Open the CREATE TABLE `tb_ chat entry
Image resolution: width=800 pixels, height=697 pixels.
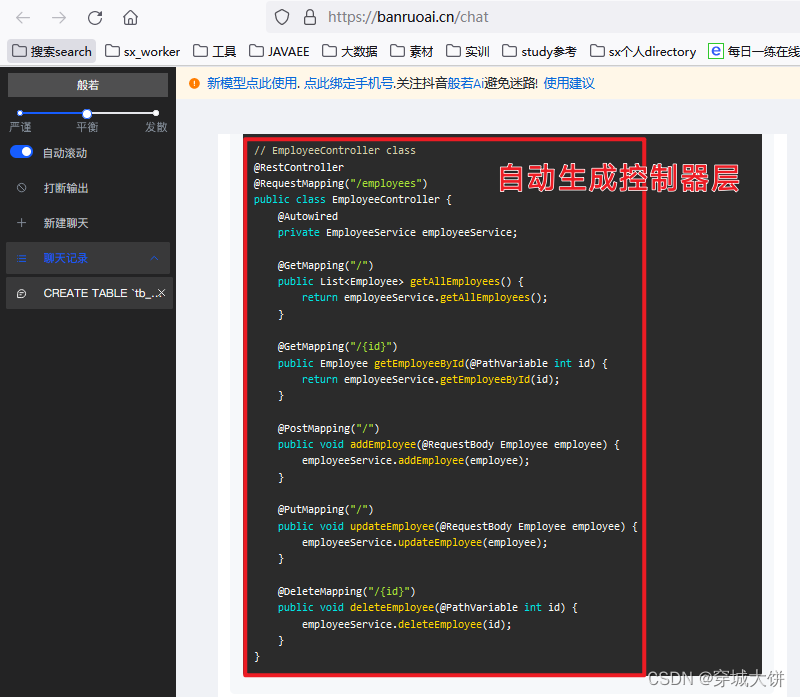[90, 293]
